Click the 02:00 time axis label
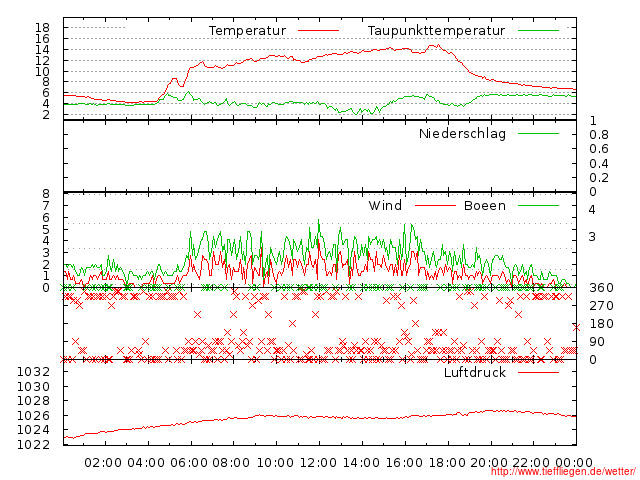This screenshot has width=640, height=480. click(103, 463)
